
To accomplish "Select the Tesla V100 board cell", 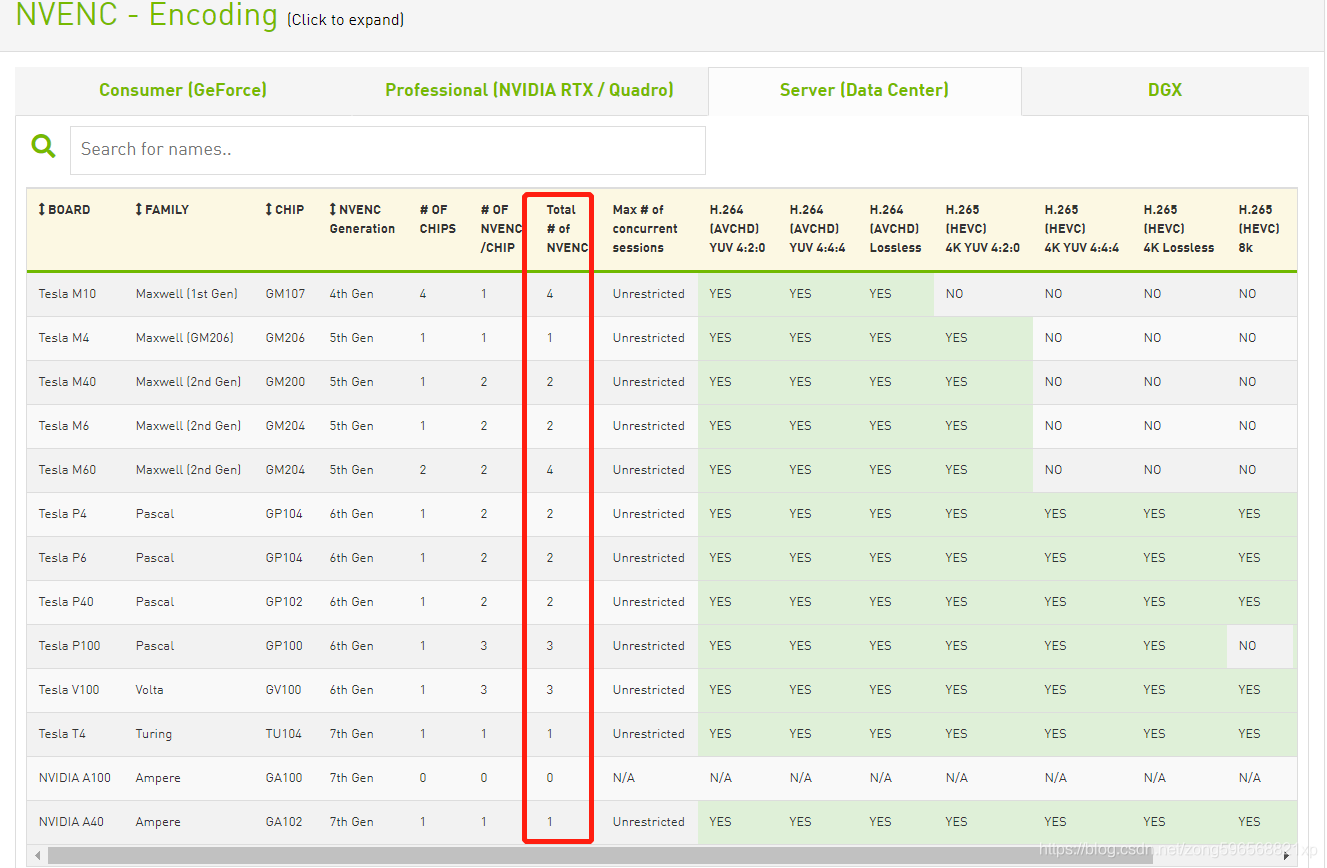I will (x=70, y=690).
